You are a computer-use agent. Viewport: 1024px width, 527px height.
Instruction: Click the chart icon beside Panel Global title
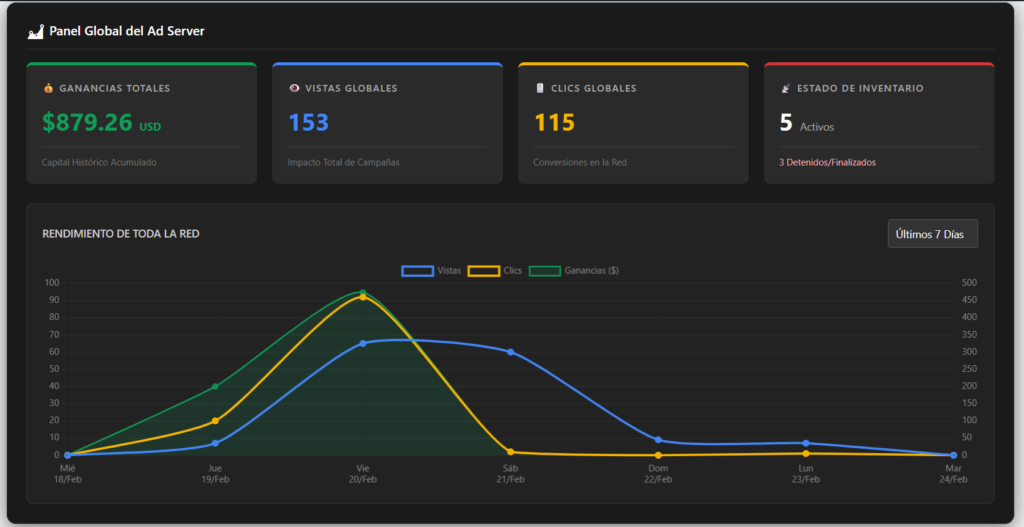[35, 32]
